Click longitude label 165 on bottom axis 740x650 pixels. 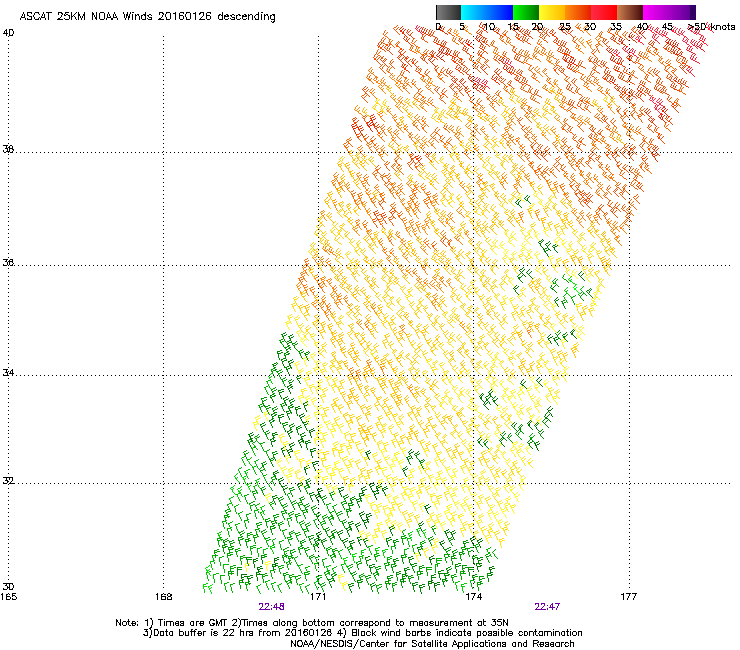click(x=8, y=597)
